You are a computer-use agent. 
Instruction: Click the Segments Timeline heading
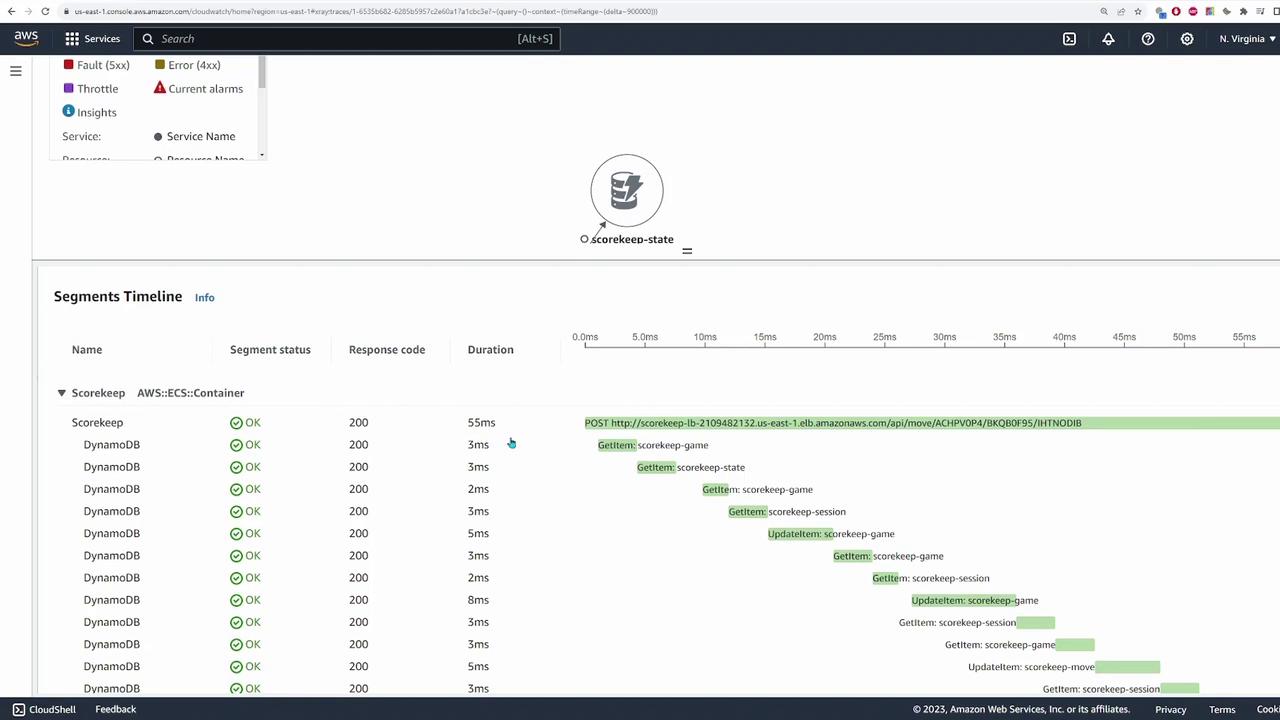click(x=118, y=296)
